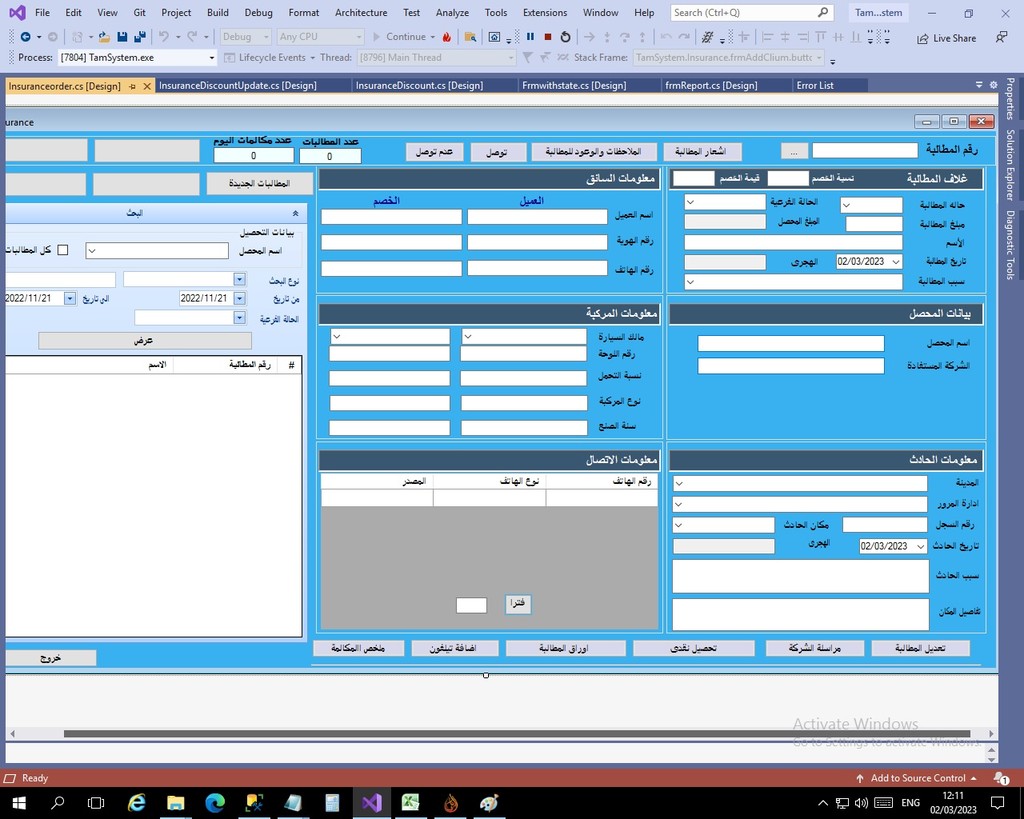Image resolution: width=1024 pixels, height=819 pixels.
Task: Switch to InsuranceDiscount.cs [Design] tab
Action: pos(419,86)
